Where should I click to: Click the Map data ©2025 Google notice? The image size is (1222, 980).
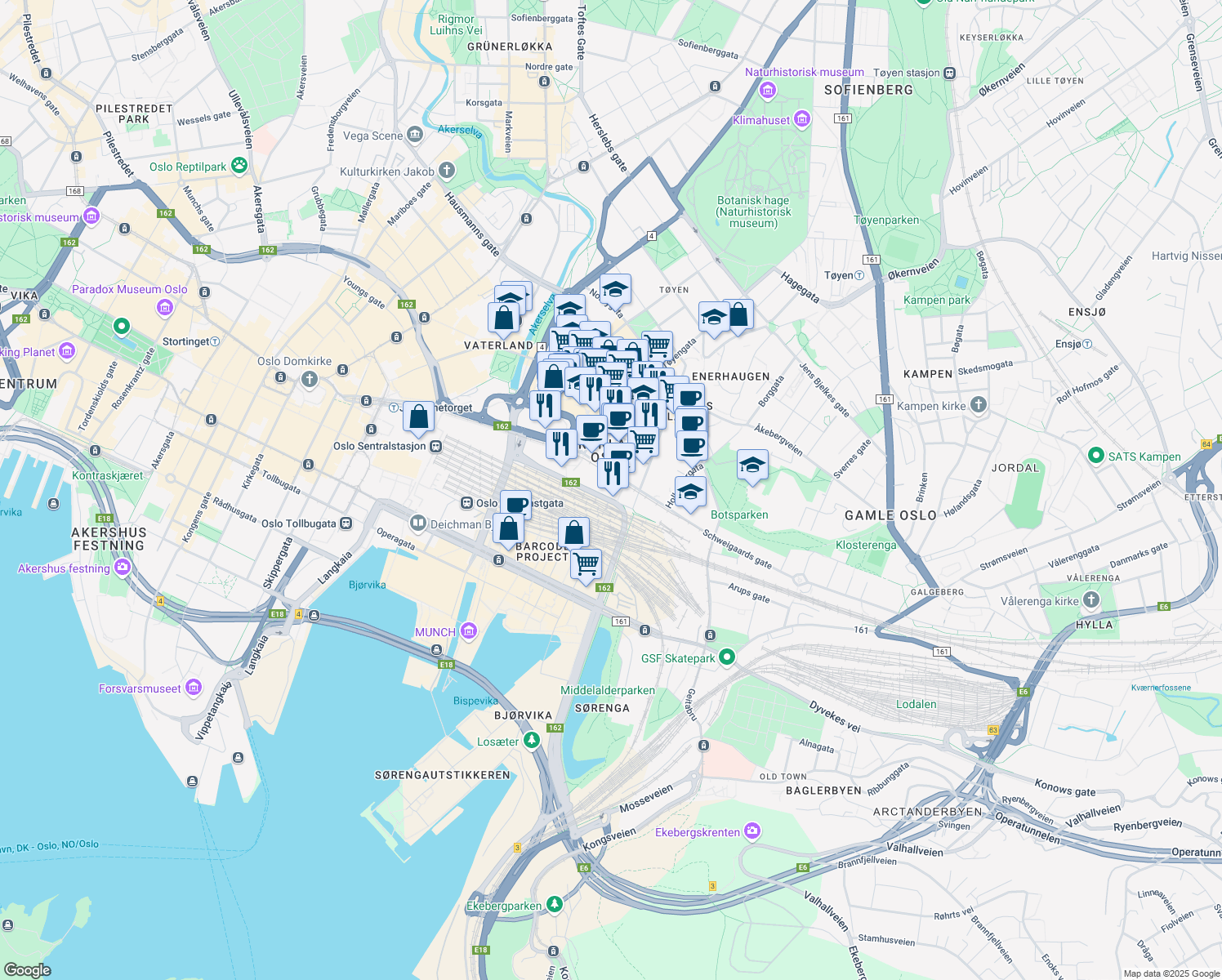click(x=1171, y=973)
